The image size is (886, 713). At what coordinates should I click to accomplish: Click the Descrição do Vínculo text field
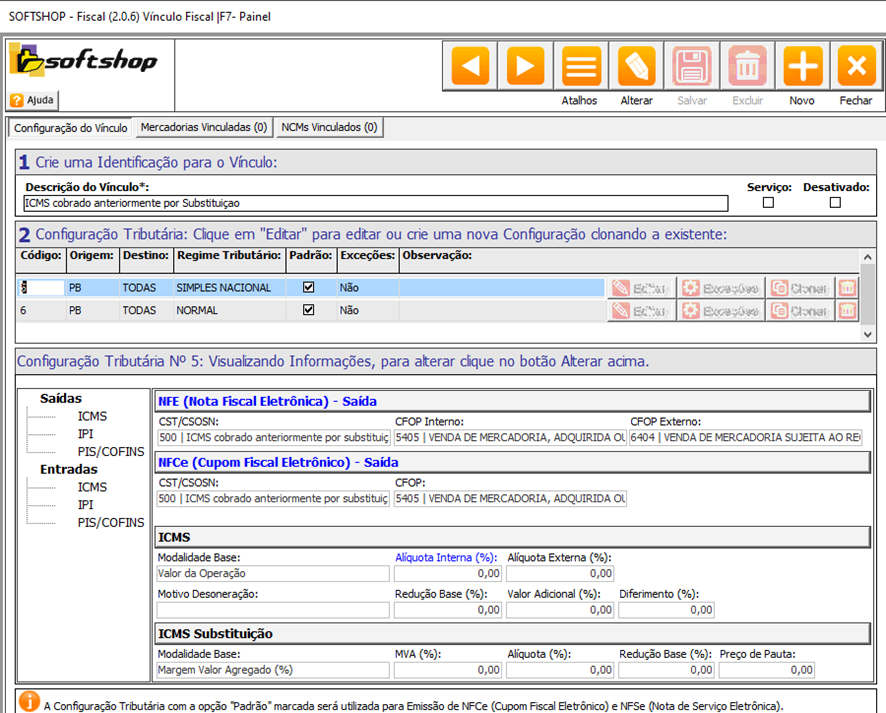click(375, 203)
